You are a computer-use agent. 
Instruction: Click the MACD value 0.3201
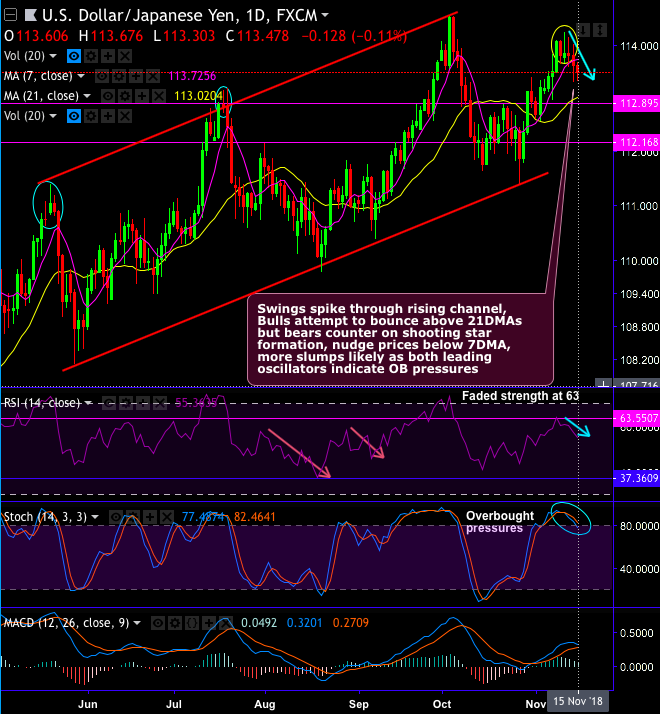(x=304, y=623)
